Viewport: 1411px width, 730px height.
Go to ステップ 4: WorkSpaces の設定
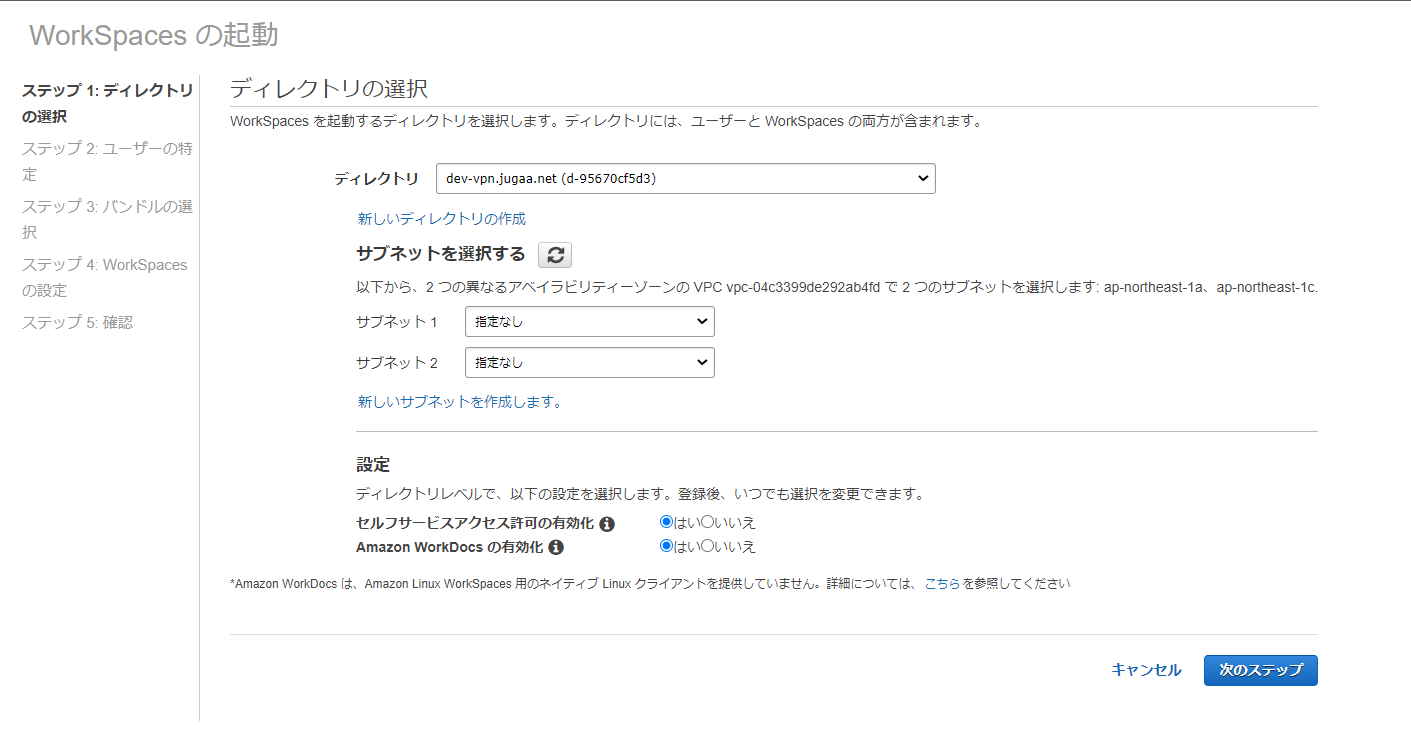coord(104,277)
